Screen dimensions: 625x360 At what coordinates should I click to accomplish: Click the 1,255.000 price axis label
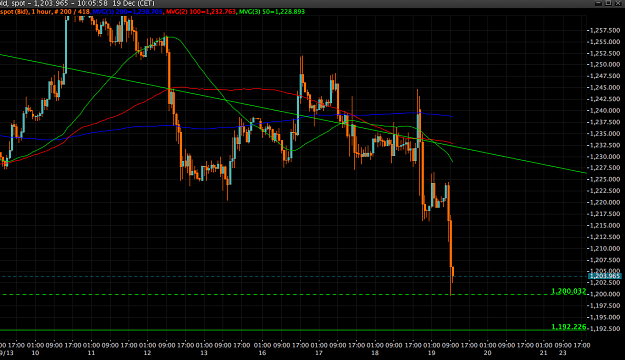[x=605, y=42]
